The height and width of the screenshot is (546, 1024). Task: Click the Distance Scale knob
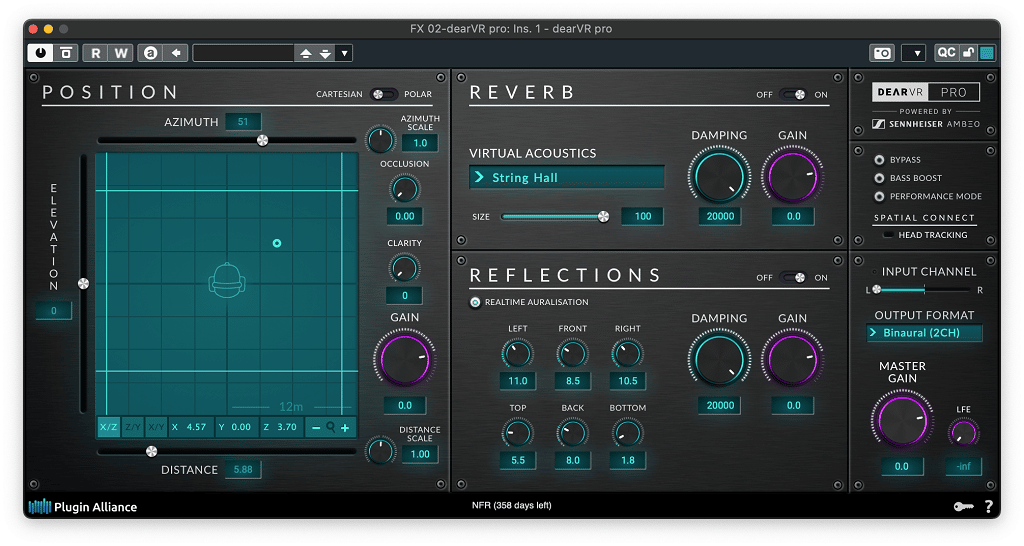click(380, 451)
